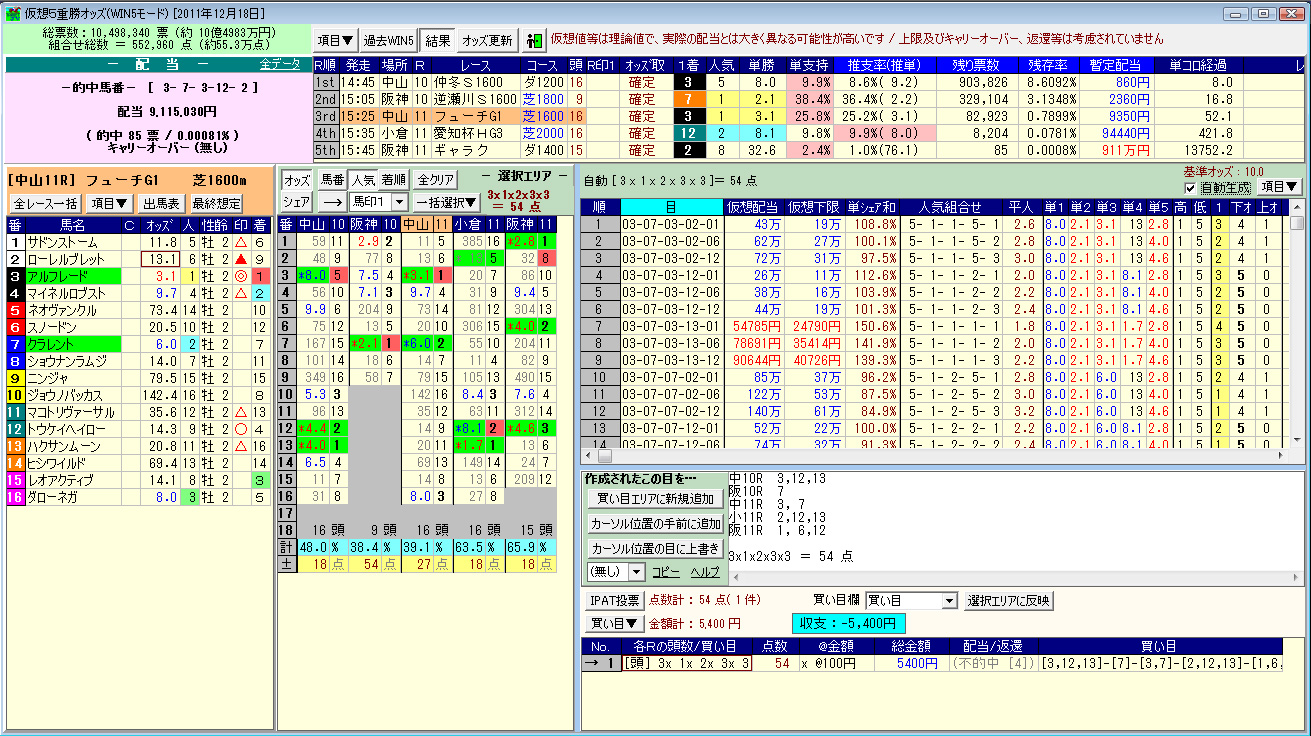
Task: Click the cyan 収支 balance box
Action: (834, 624)
